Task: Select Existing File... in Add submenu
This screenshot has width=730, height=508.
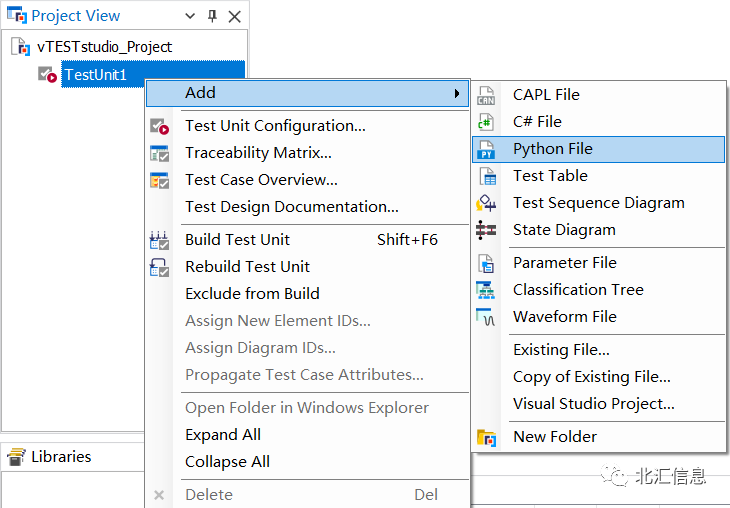Action: (x=561, y=350)
